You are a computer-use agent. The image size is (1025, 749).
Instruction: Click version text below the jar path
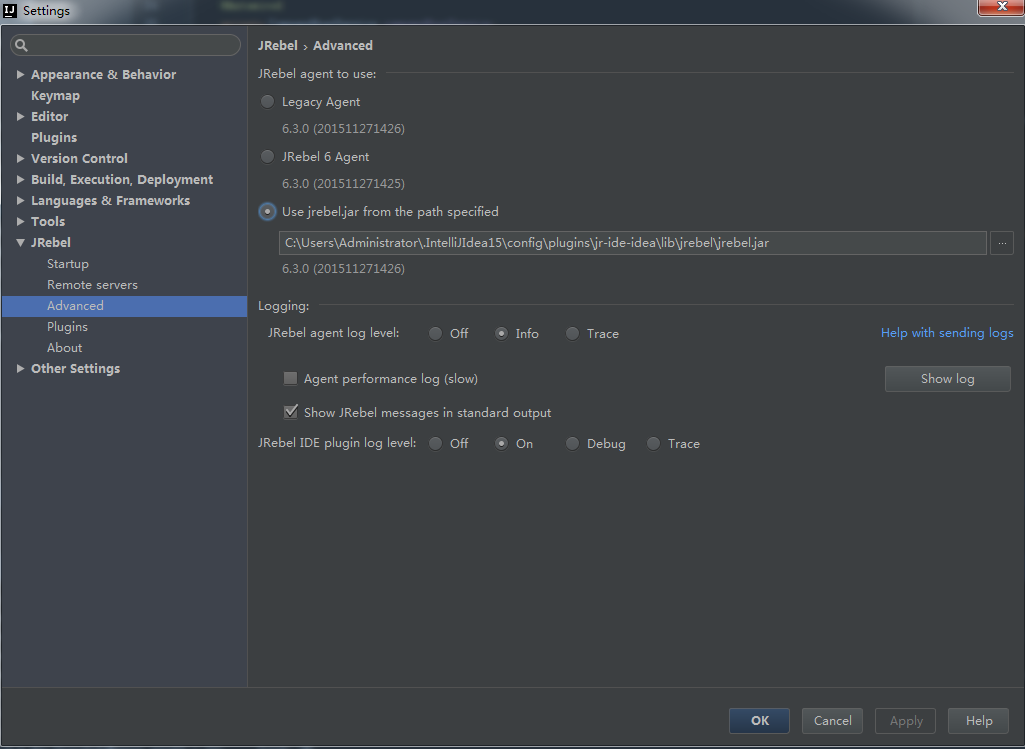point(343,269)
